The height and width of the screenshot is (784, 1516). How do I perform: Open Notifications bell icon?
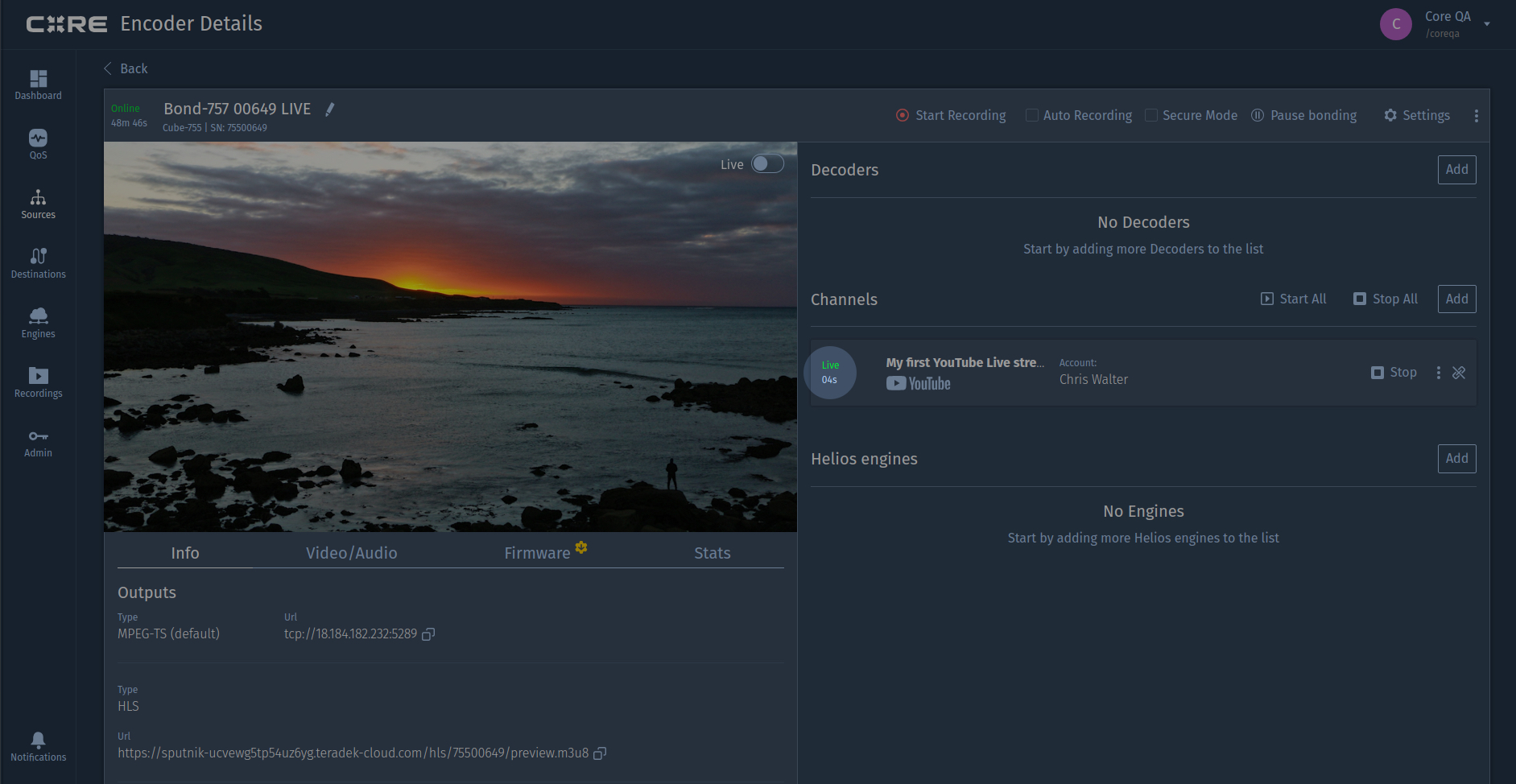tap(38, 741)
